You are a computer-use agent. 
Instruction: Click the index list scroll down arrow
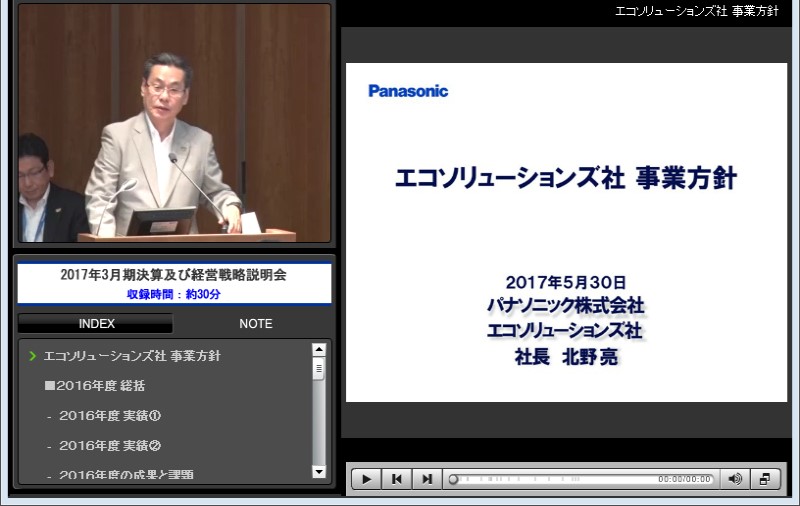click(319, 472)
